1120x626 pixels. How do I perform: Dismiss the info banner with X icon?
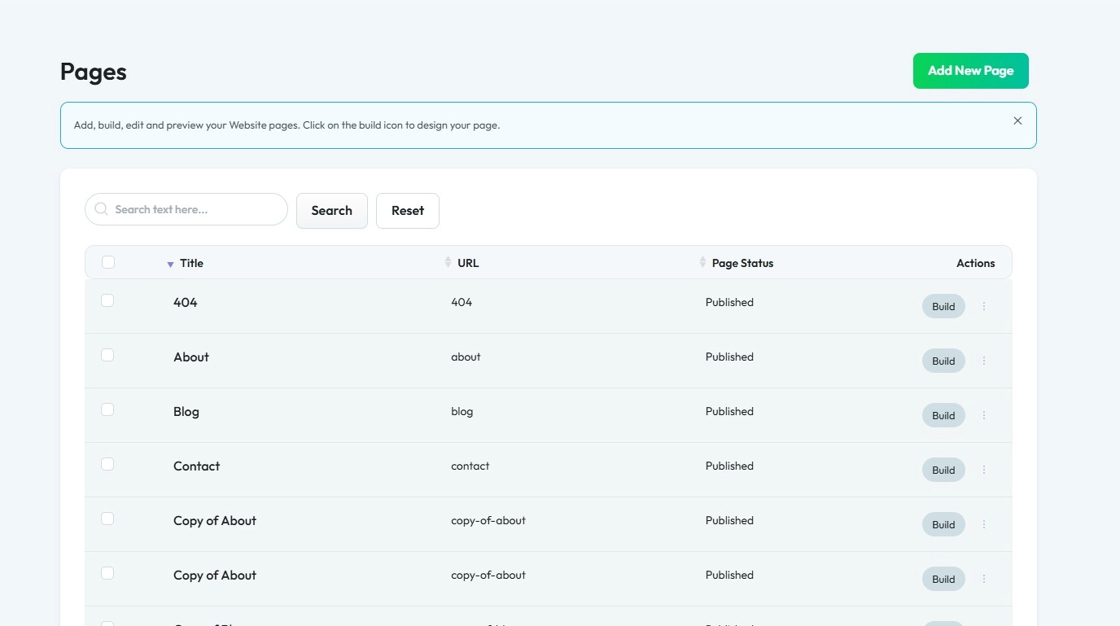click(1017, 121)
